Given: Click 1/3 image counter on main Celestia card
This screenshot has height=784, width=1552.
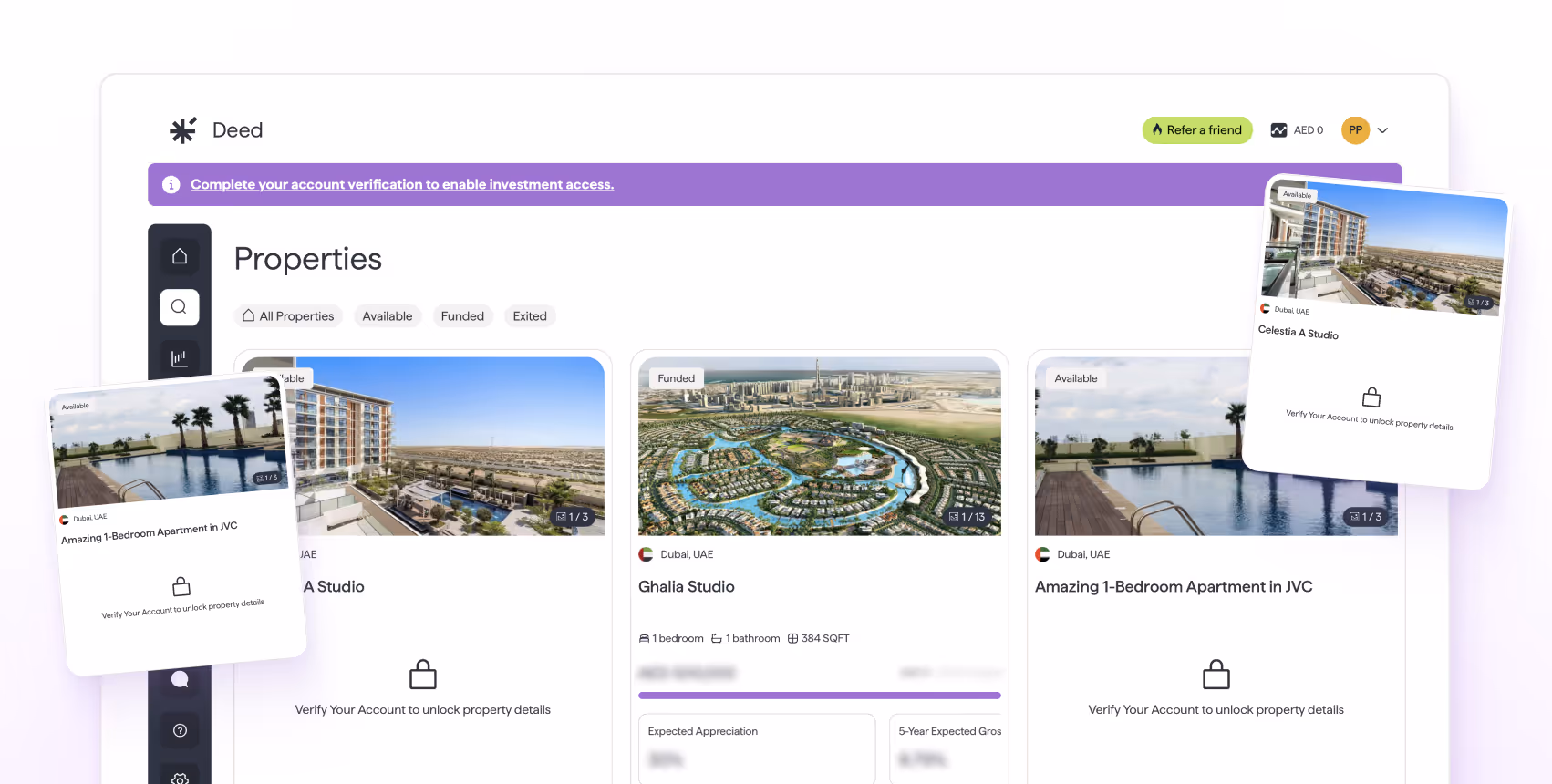Looking at the screenshot, I should (x=573, y=517).
